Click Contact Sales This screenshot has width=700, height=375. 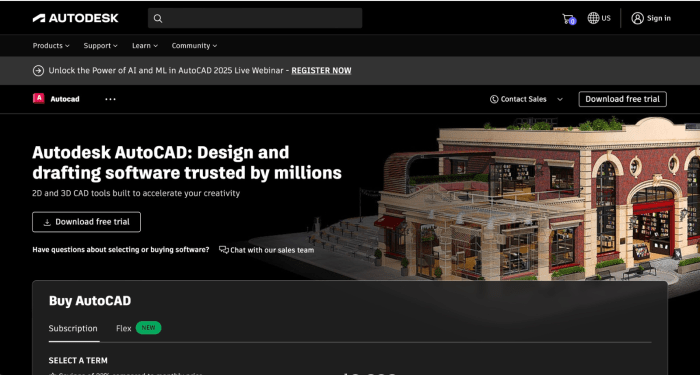[x=518, y=99]
